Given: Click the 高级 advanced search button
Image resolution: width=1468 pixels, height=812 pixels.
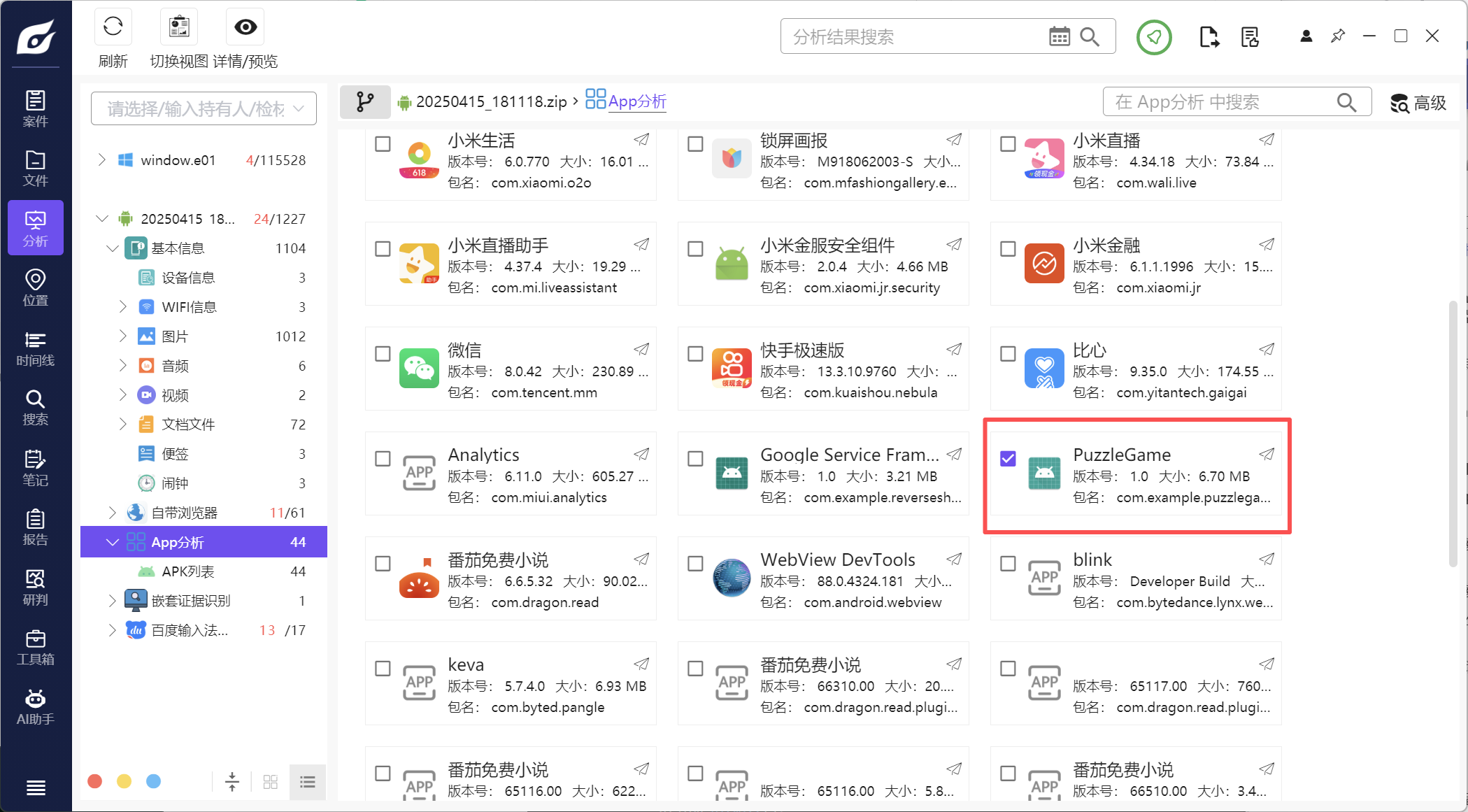Looking at the screenshot, I should click(1418, 103).
